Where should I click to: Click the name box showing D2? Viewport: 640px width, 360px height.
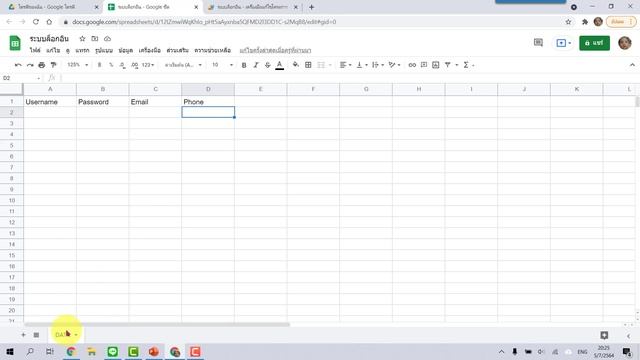click(21, 78)
